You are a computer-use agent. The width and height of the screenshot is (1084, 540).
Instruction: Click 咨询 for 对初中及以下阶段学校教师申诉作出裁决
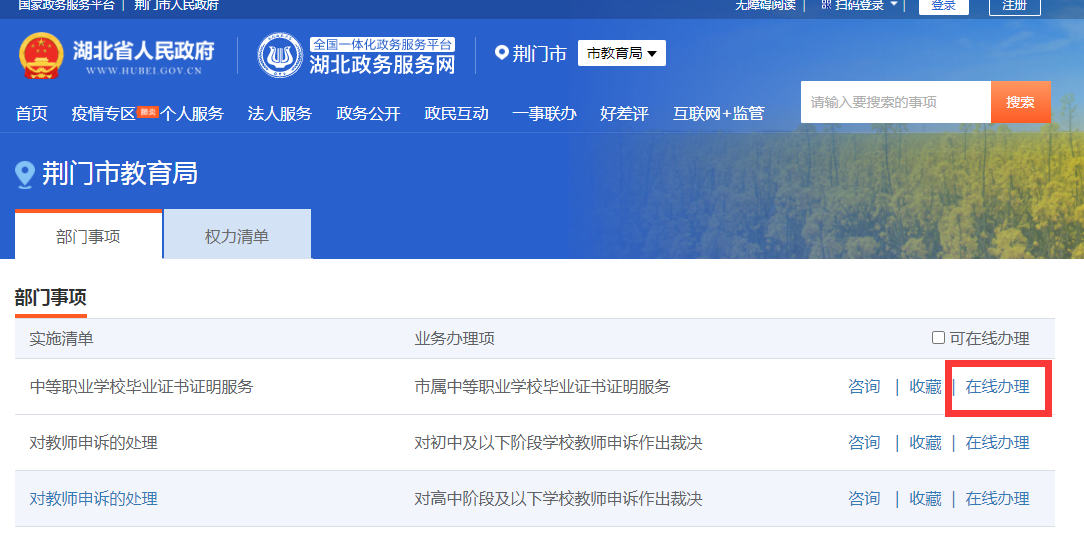click(x=864, y=443)
